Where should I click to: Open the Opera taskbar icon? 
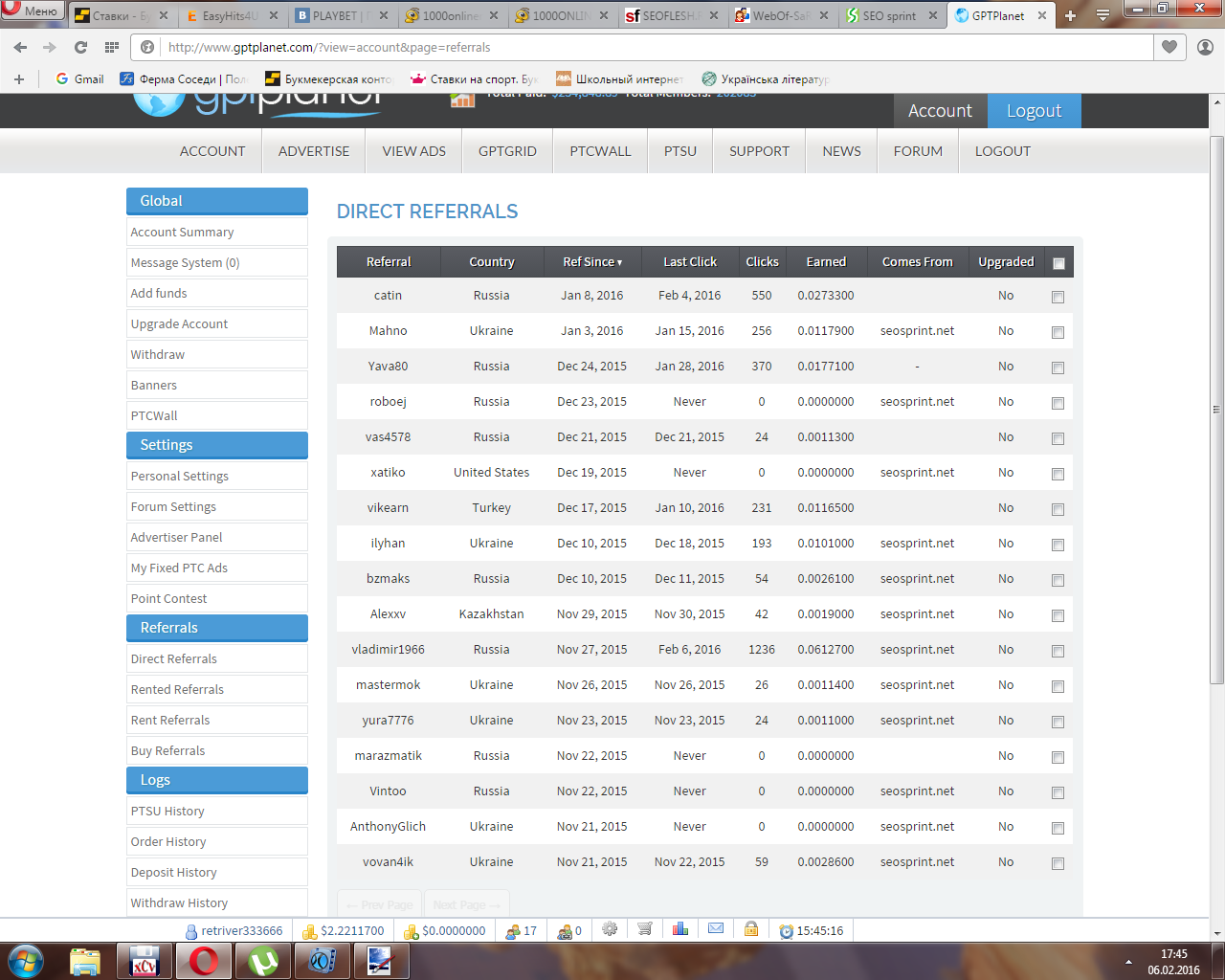204,961
